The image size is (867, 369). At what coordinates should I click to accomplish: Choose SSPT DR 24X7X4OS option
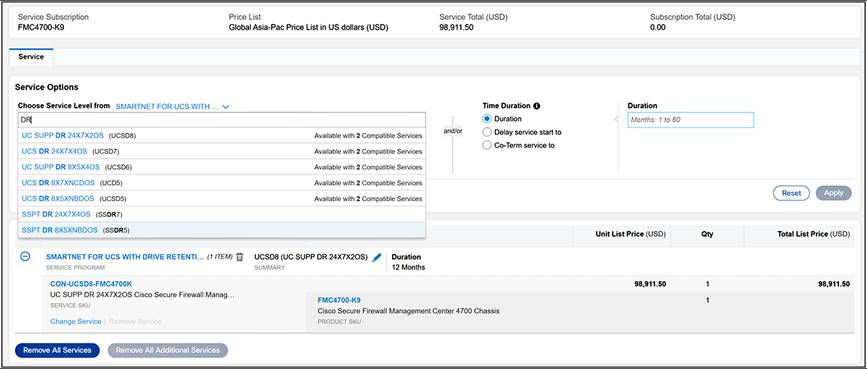(222, 214)
